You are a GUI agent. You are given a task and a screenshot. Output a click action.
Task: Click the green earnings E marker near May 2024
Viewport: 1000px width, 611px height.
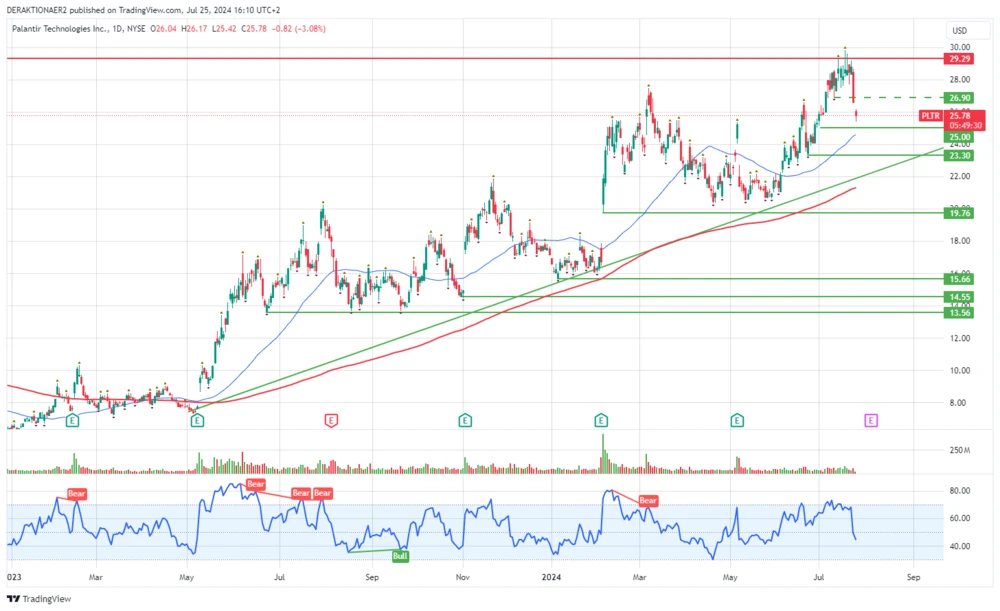coord(737,421)
